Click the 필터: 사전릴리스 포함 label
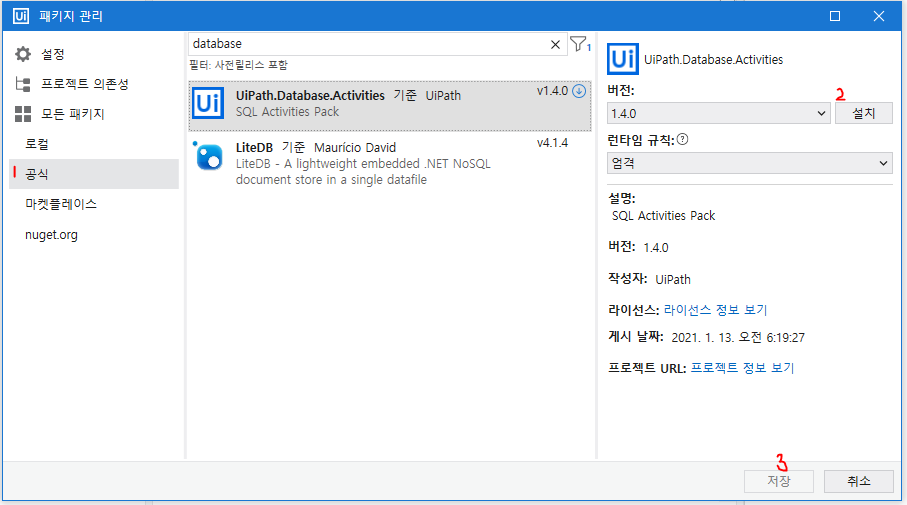Viewport: 907px width, 505px height. pos(238,65)
